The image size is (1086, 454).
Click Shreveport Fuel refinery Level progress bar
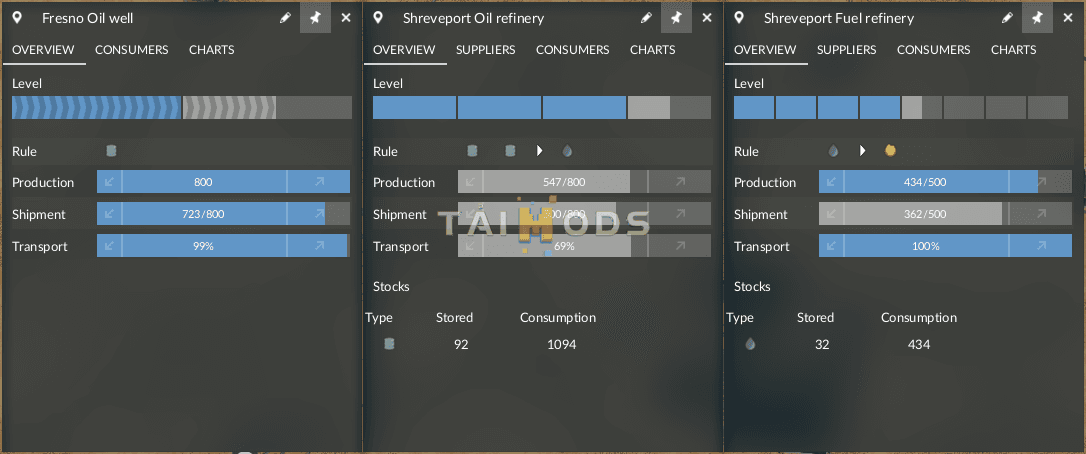point(901,107)
